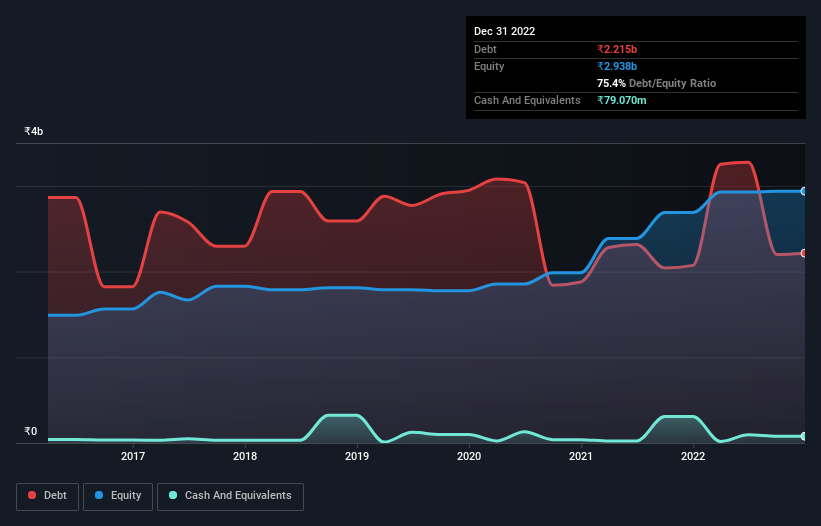Click the blue Equity legend dot
The width and height of the screenshot is (821, 526).
99,495
